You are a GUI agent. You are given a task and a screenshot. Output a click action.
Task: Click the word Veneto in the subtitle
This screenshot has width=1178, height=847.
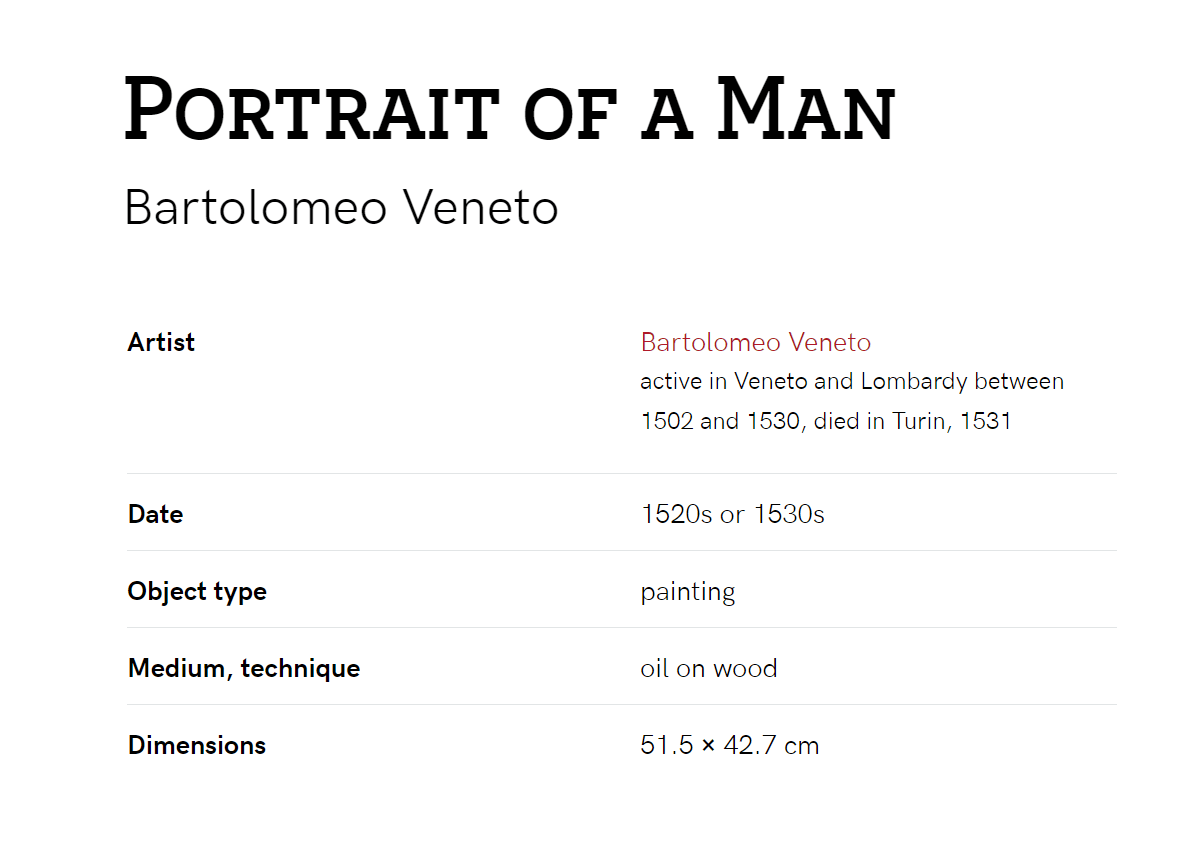pos(481,207)
